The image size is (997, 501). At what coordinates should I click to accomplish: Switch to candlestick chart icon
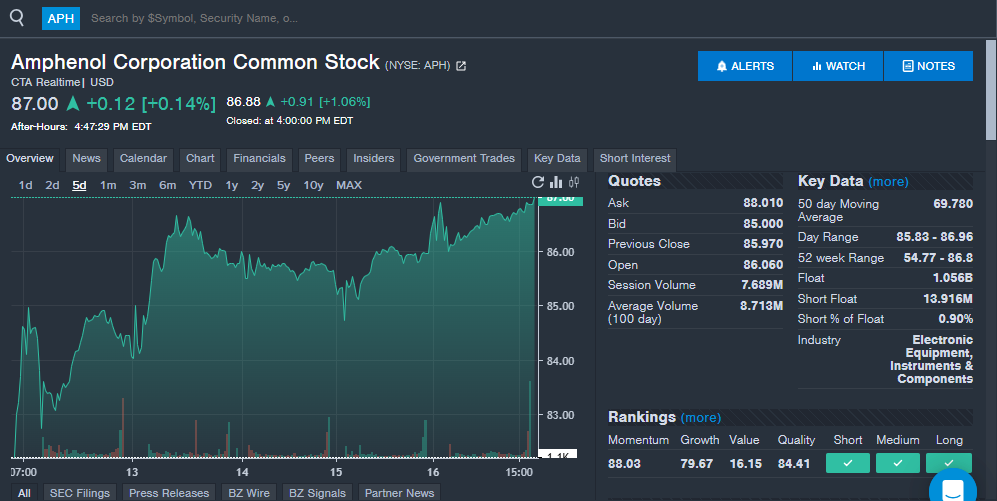pyautogui.click(x=574, y=182)
